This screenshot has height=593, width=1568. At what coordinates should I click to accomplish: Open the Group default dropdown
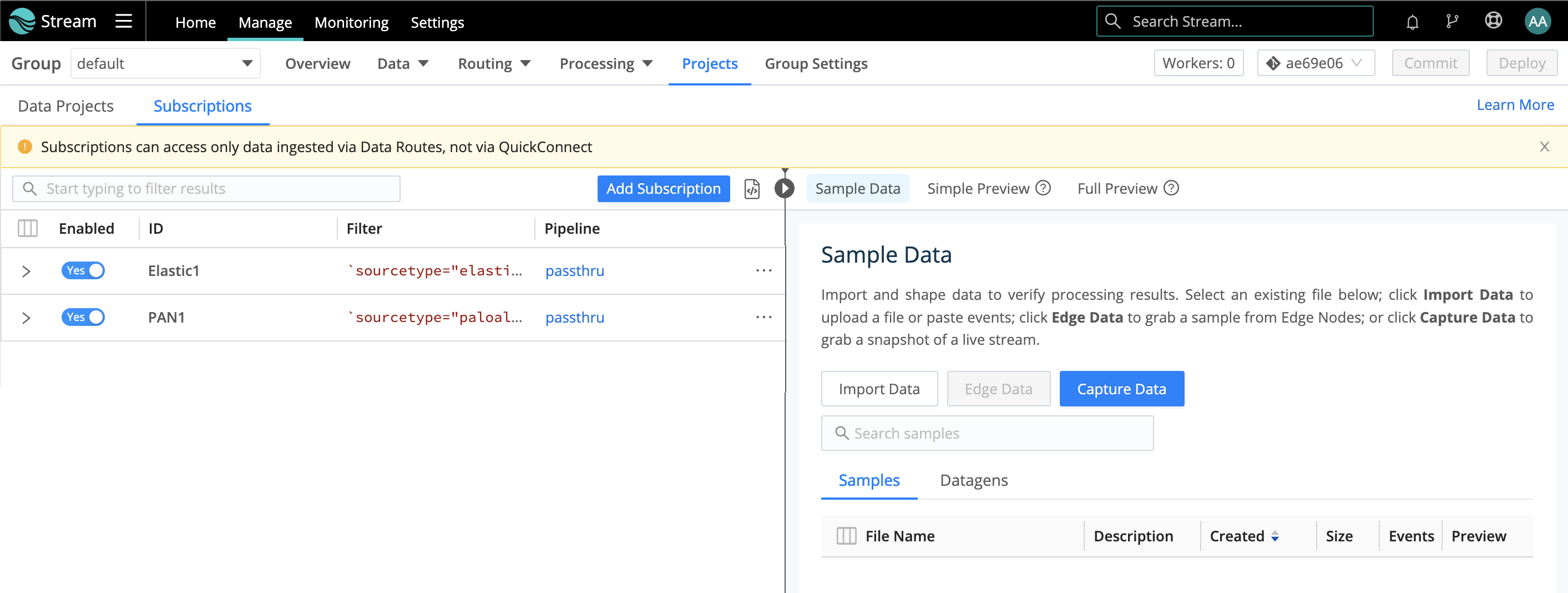165,63
